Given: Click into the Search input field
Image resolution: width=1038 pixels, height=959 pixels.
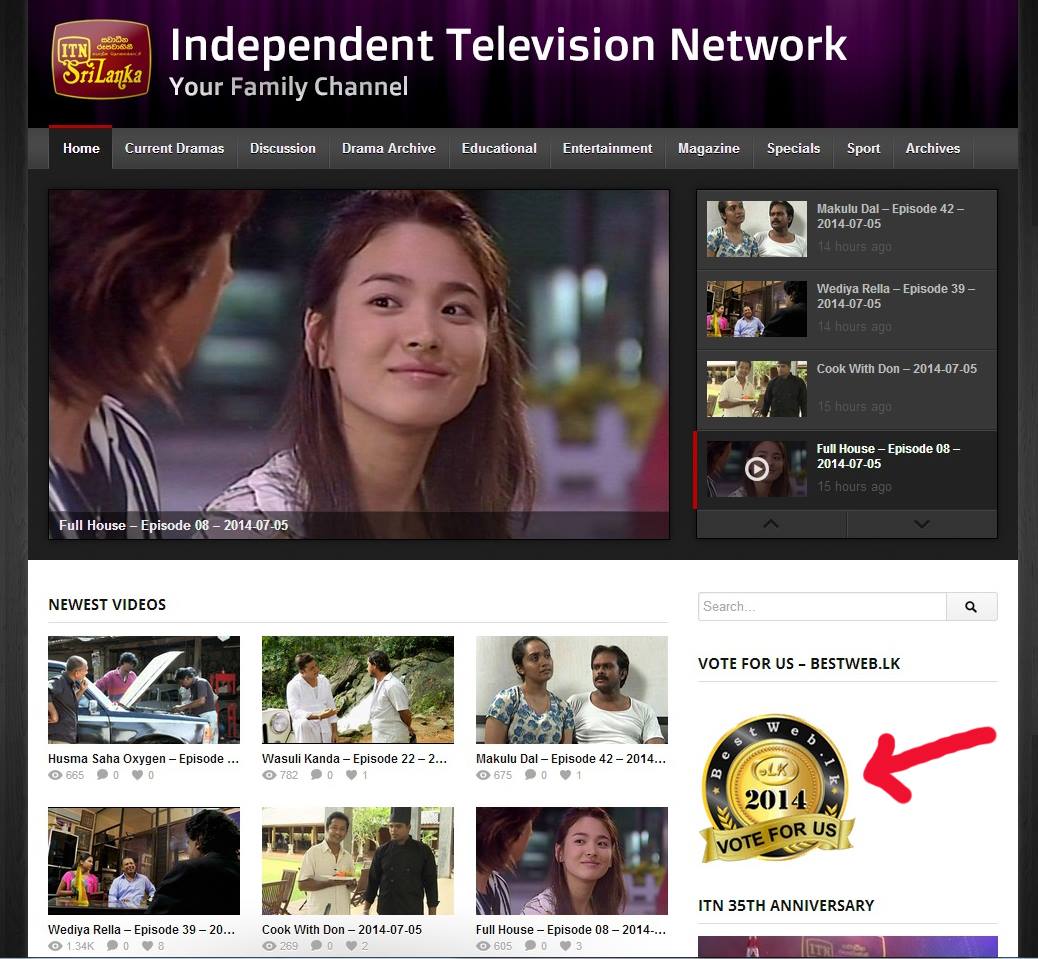Looking at the screenshot, I should point(822,606).
